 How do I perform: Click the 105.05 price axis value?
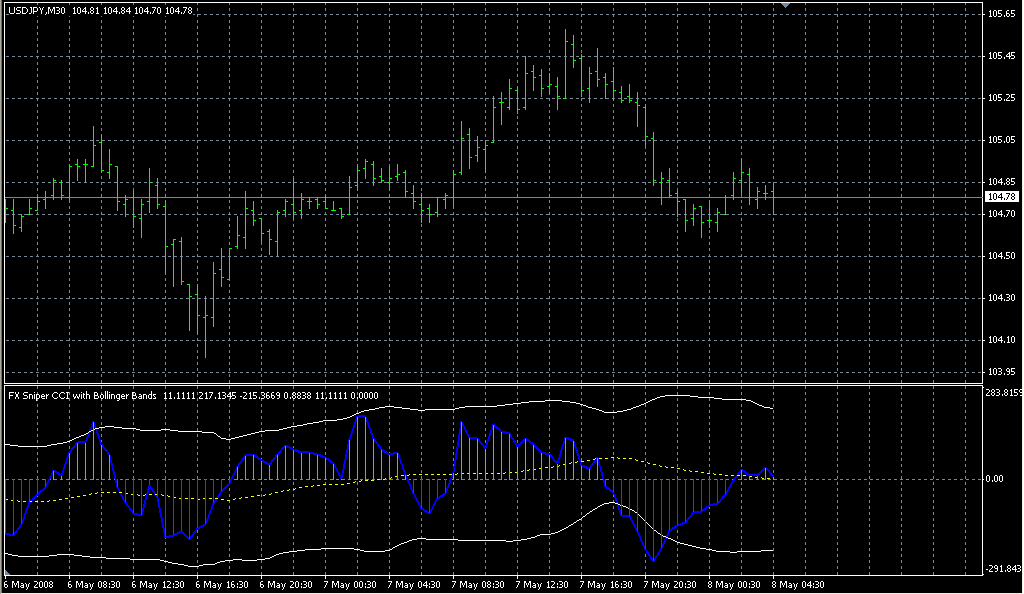pyautogui.click(x=1001, y=140)
